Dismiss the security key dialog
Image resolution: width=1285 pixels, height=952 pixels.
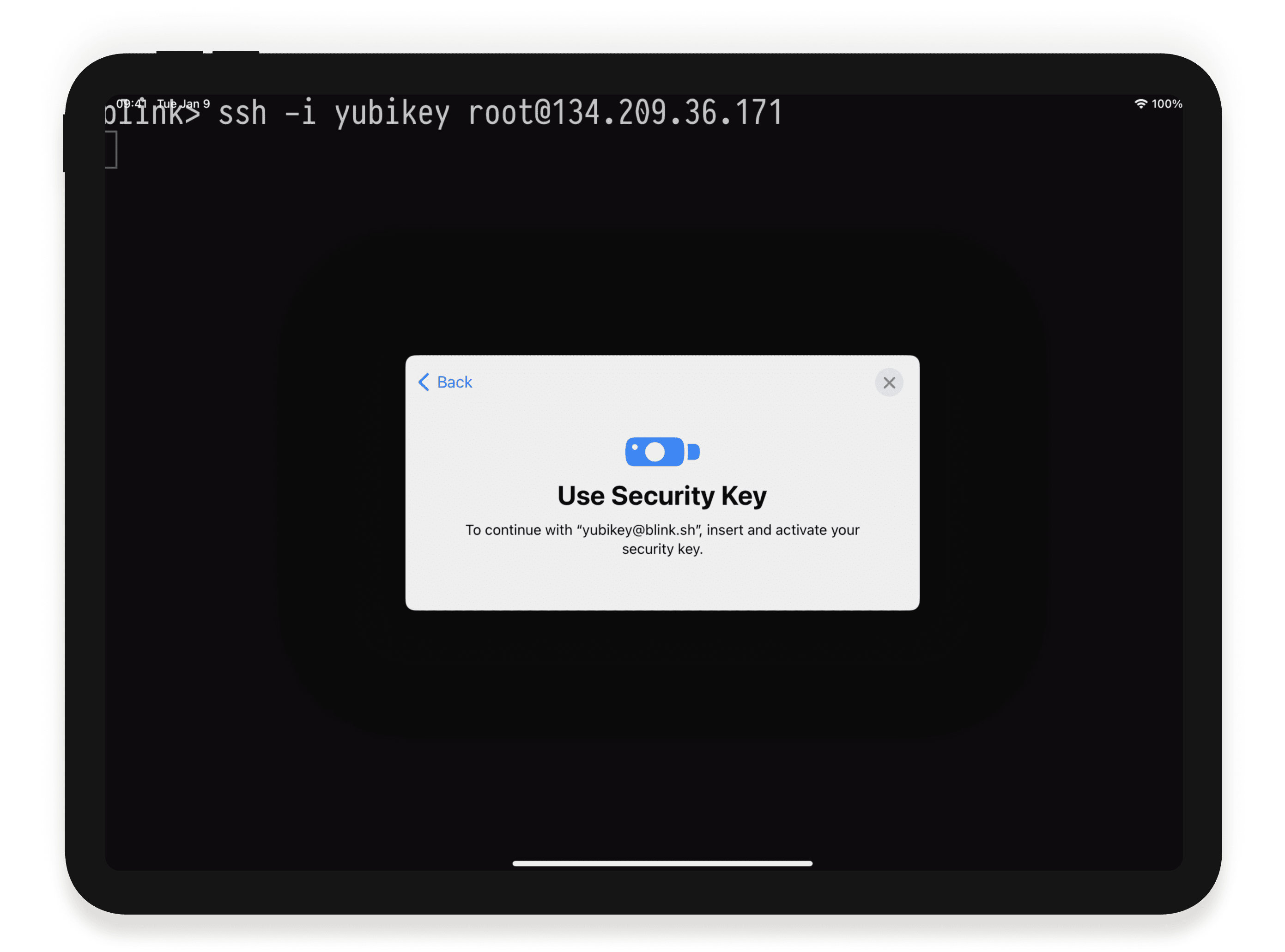[889, 382]
